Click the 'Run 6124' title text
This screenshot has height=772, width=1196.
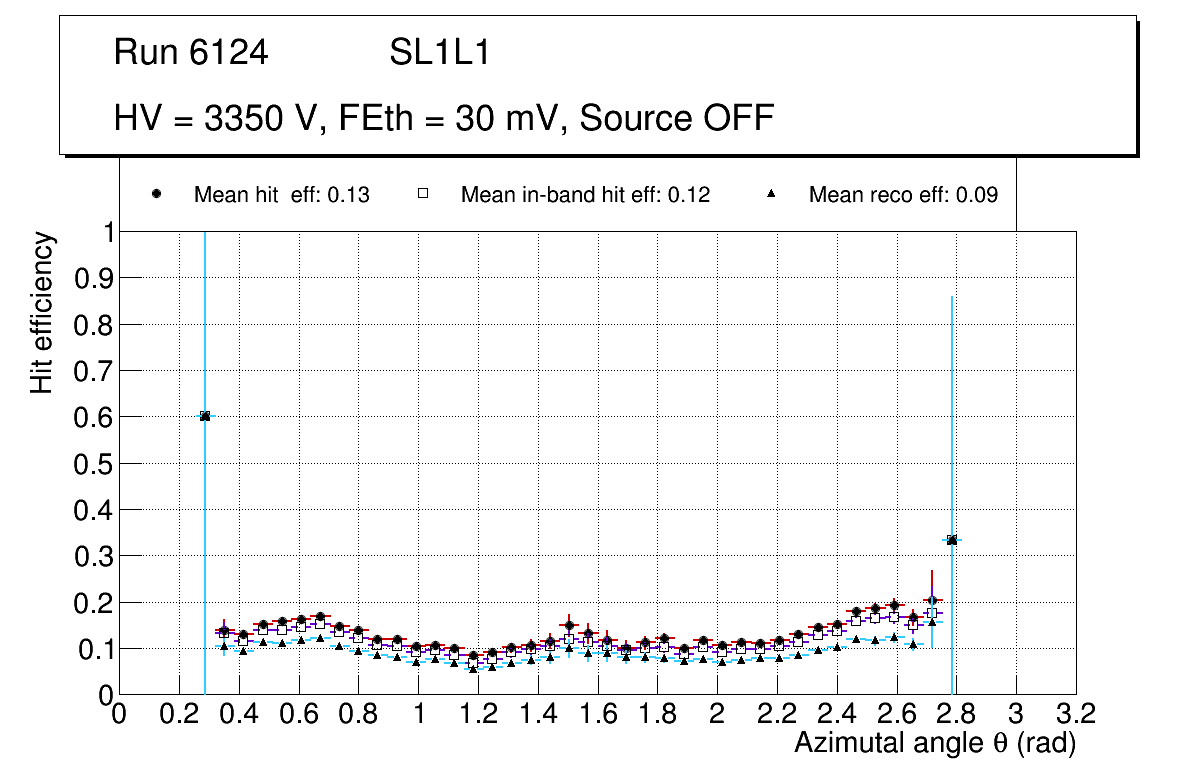191,53
